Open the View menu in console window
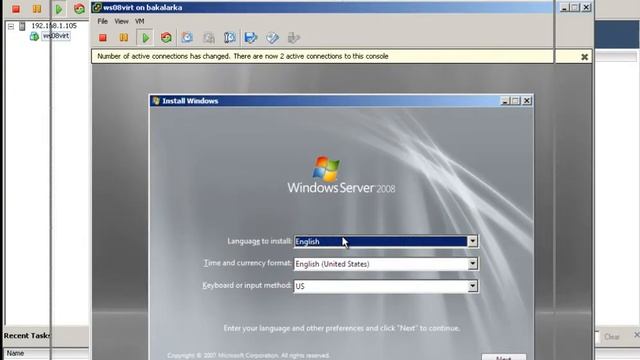 [x=121, y=21]
